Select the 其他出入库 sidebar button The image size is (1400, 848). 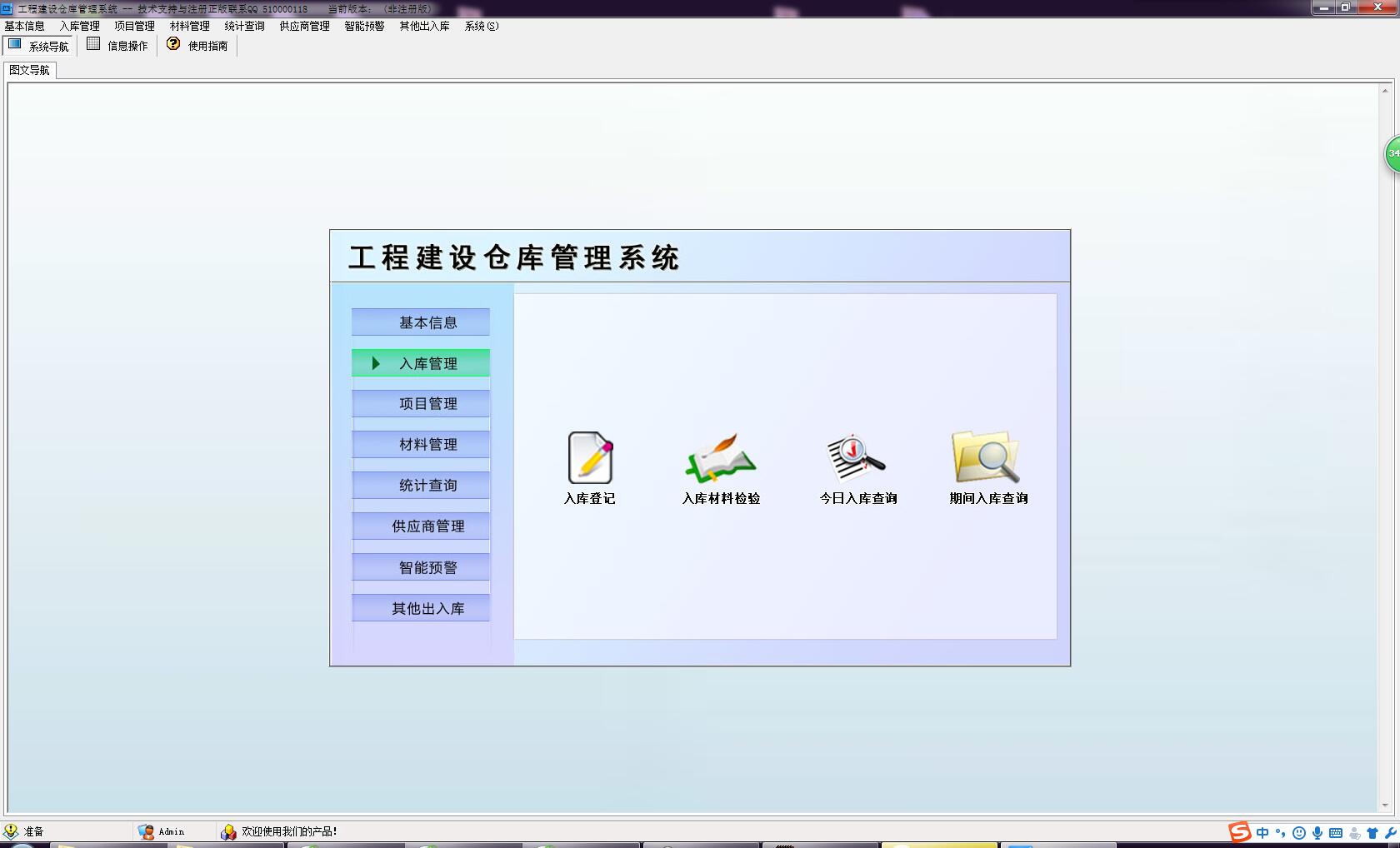pyautogui.click(x=421, y=607)
